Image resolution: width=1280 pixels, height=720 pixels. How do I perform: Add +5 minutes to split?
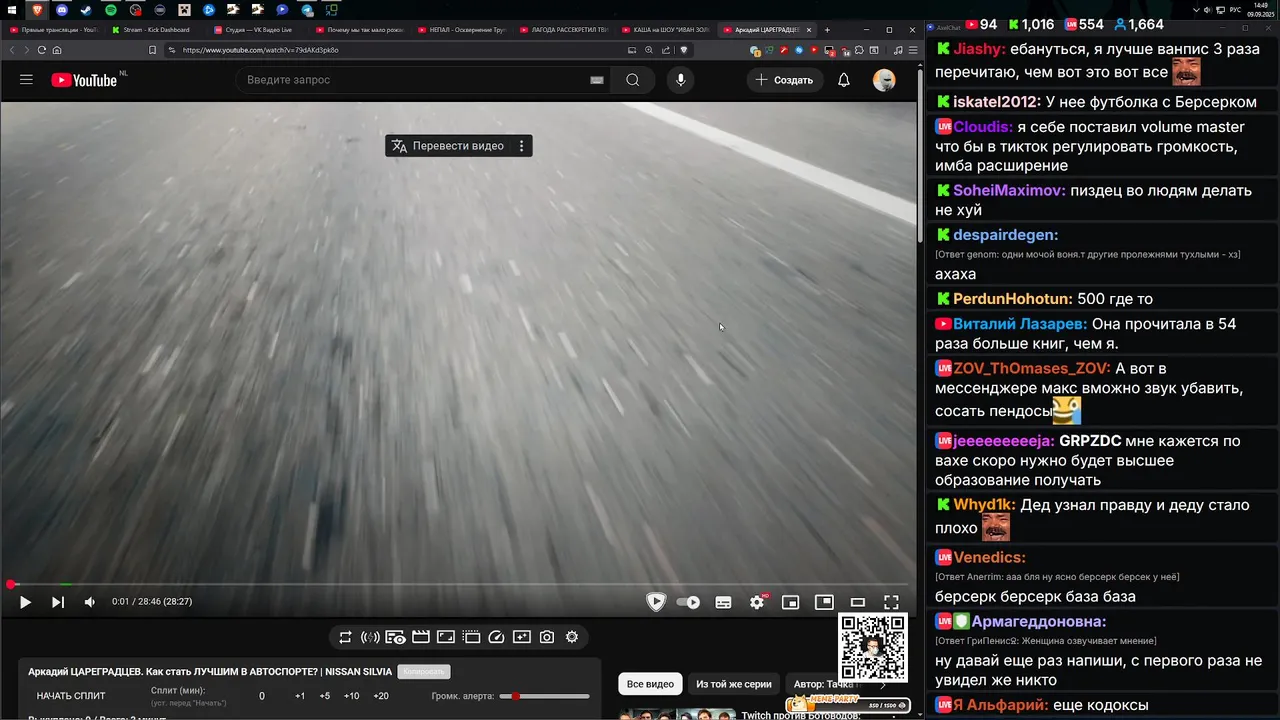click(x=324, y=696)
